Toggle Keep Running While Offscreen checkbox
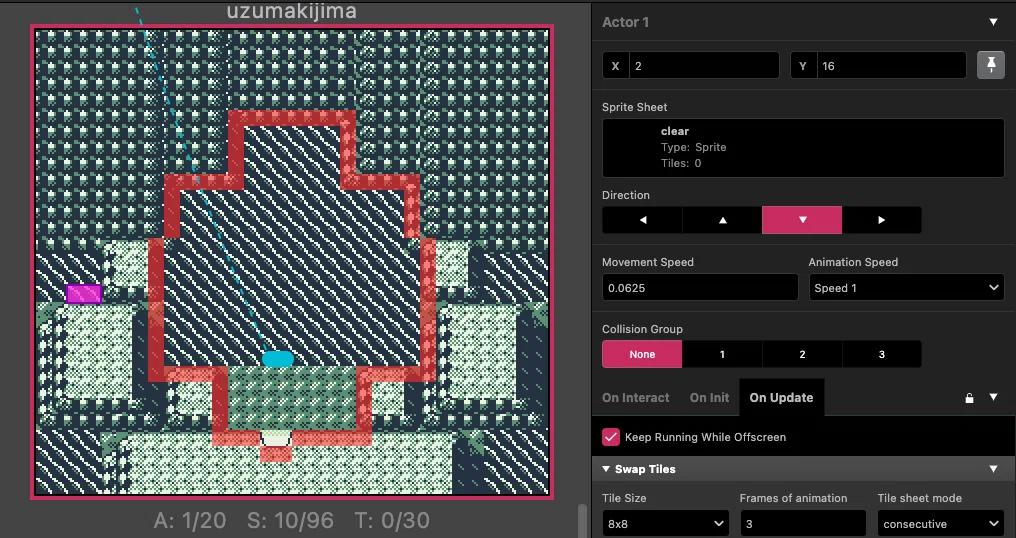The height and width of the screenshot is (538, 1016). [x=611, y=437]
